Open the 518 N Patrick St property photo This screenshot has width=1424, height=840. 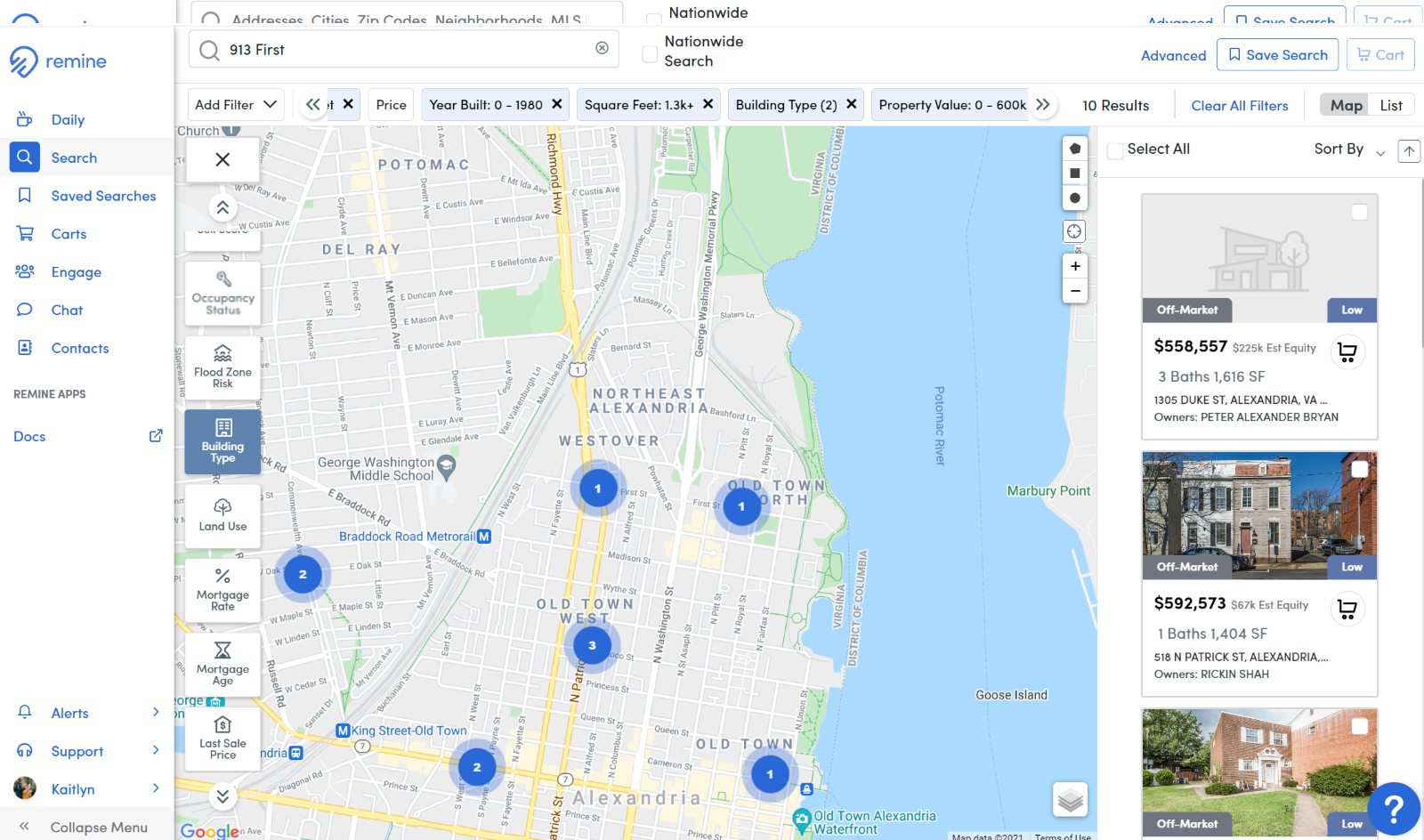(1259, 516)
